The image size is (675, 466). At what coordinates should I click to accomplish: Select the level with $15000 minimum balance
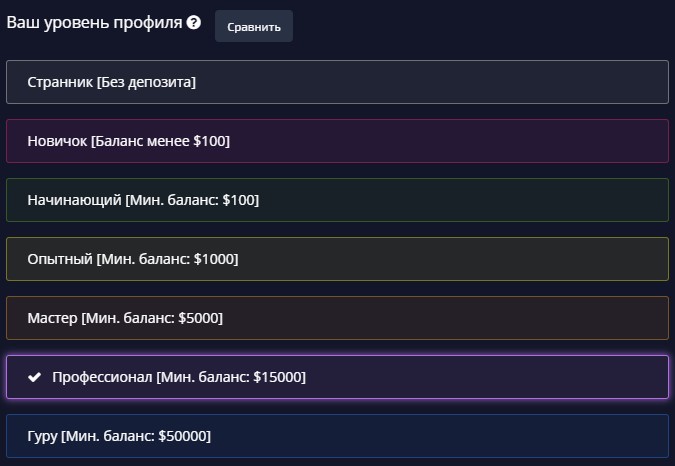point(336,377)
